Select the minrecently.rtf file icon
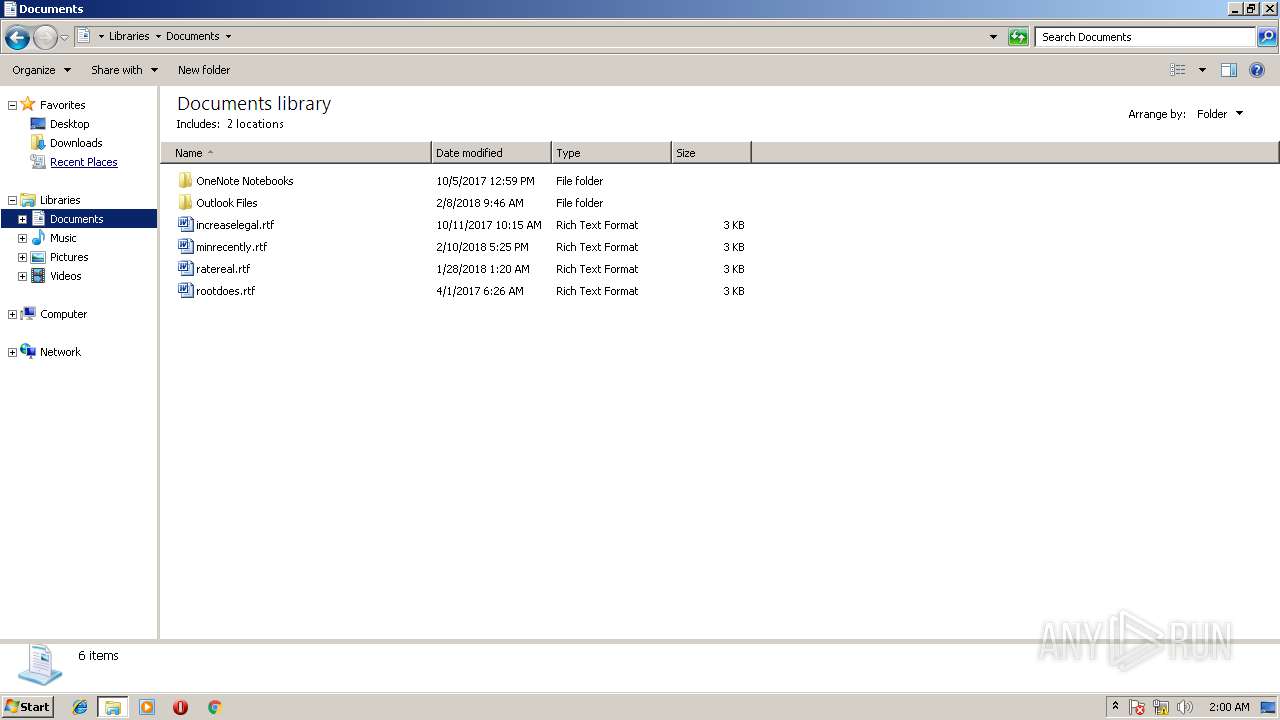 [185, 247]
